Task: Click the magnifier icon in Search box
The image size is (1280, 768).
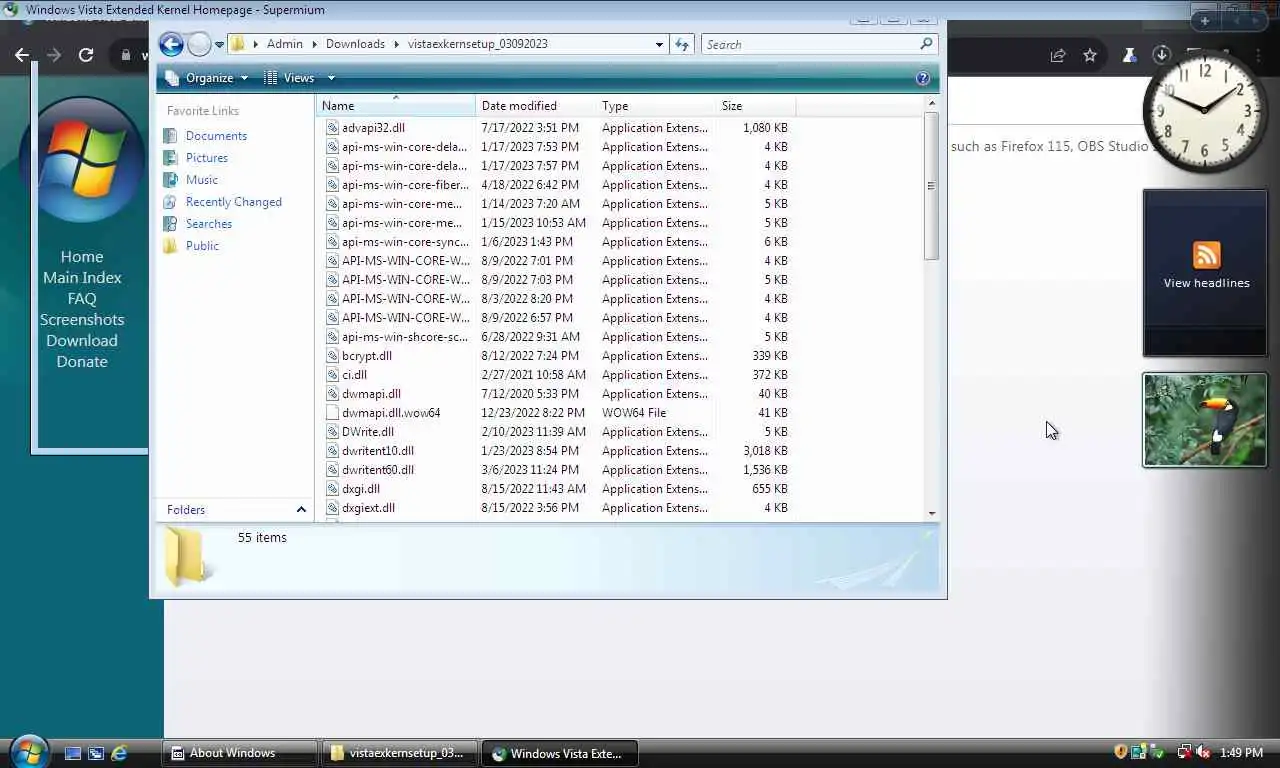Action: [x=926, y=44]
